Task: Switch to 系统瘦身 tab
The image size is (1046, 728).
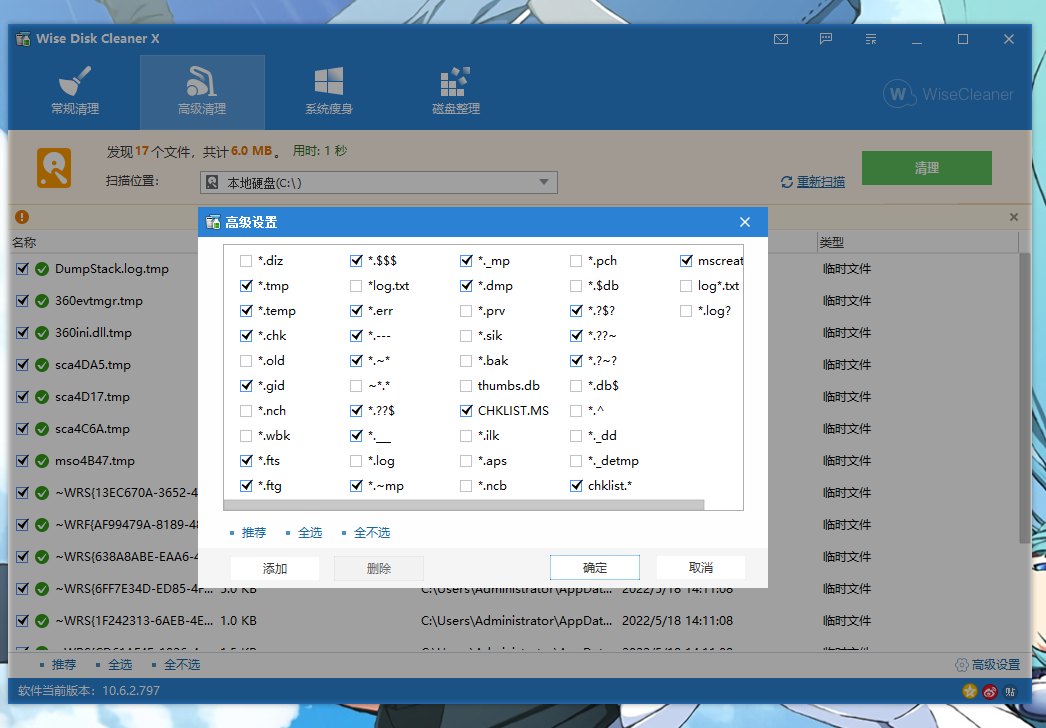Action: [329, 91]
